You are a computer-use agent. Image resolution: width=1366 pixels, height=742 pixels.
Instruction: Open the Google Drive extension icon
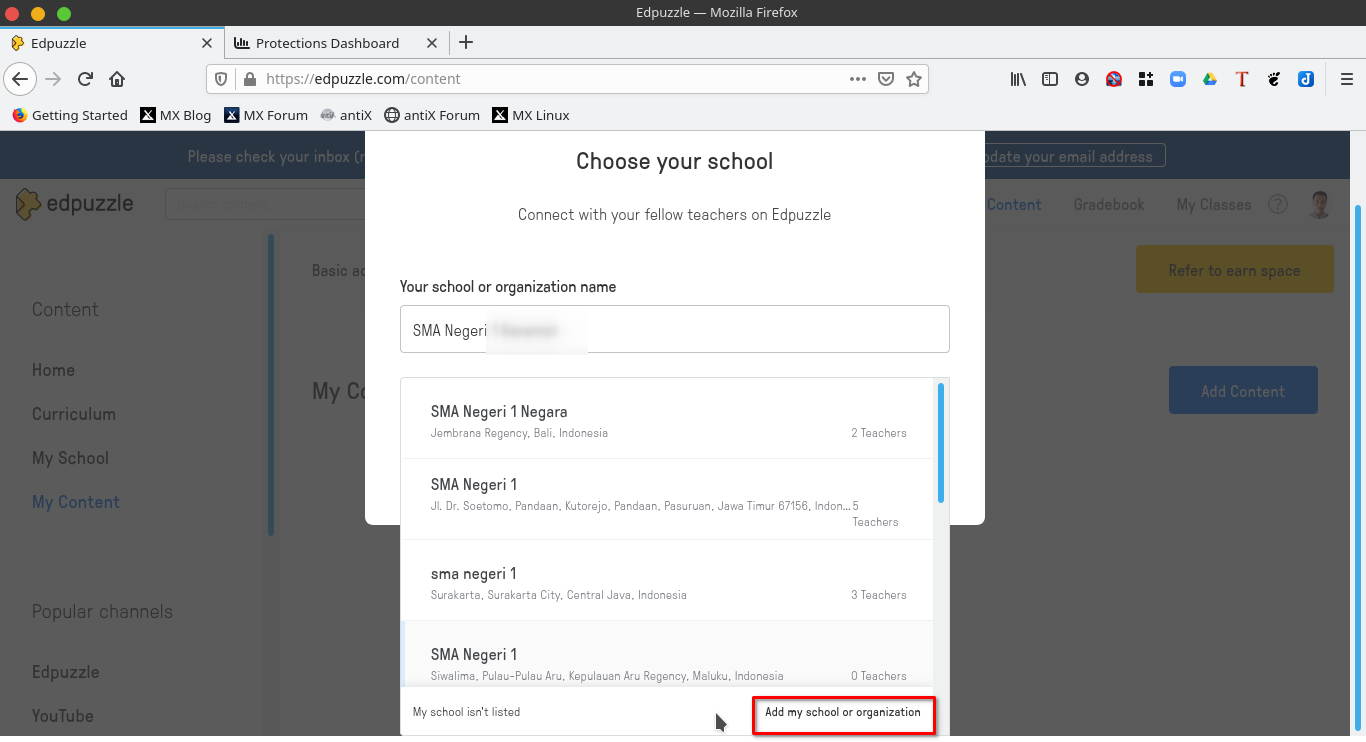(1210, 79)
